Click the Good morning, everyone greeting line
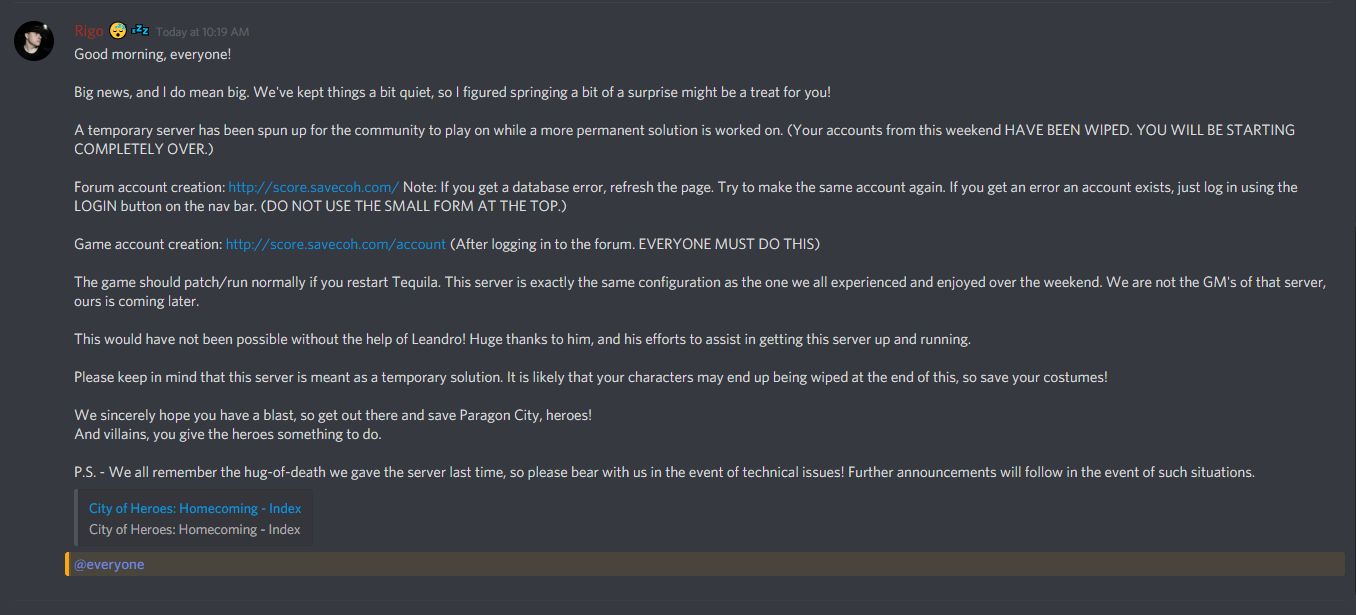Viewport: 1356px width, 615px height. click(x=150, y=53)
